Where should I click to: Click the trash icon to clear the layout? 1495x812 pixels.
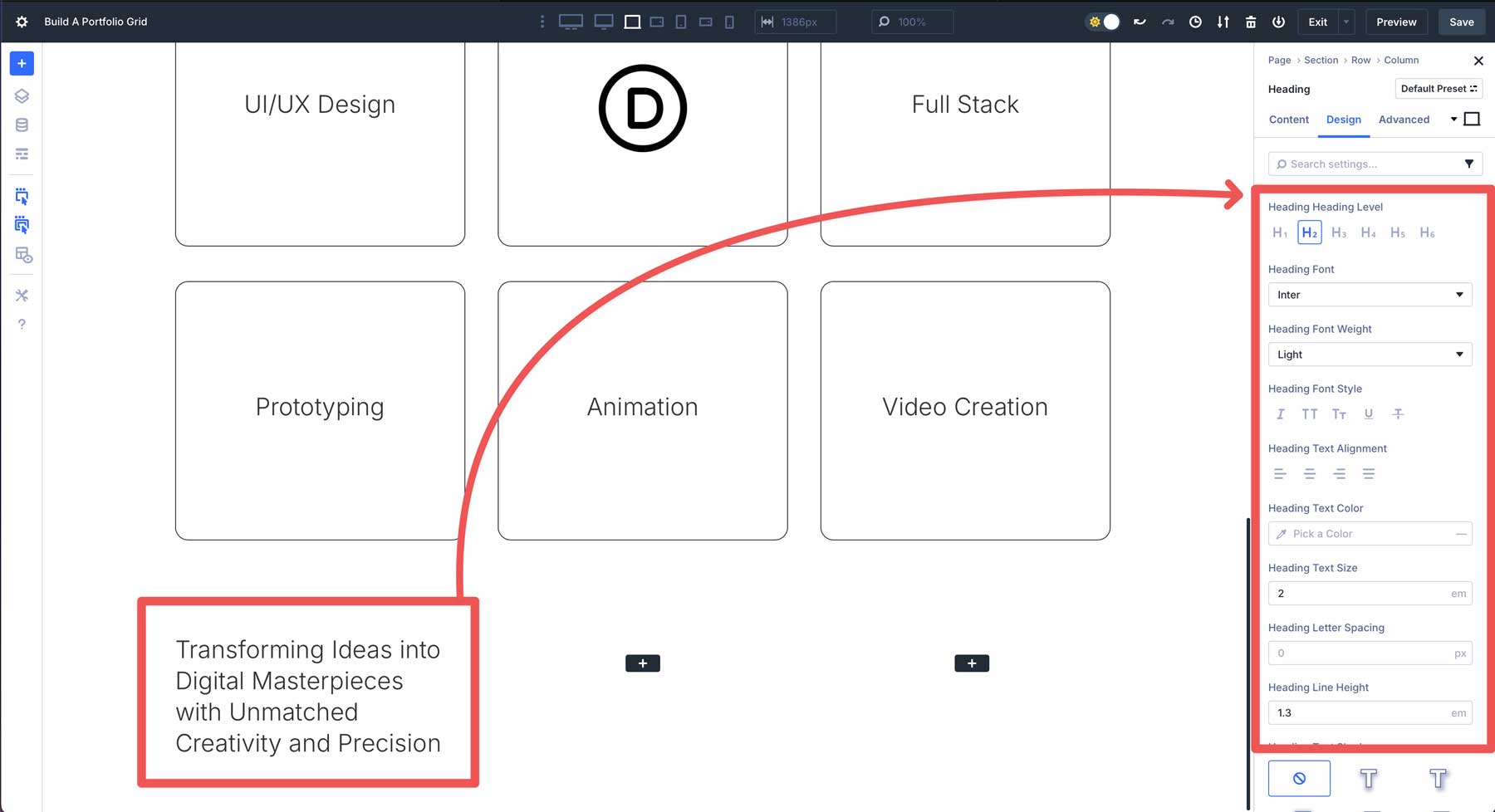pos(1251,22)
